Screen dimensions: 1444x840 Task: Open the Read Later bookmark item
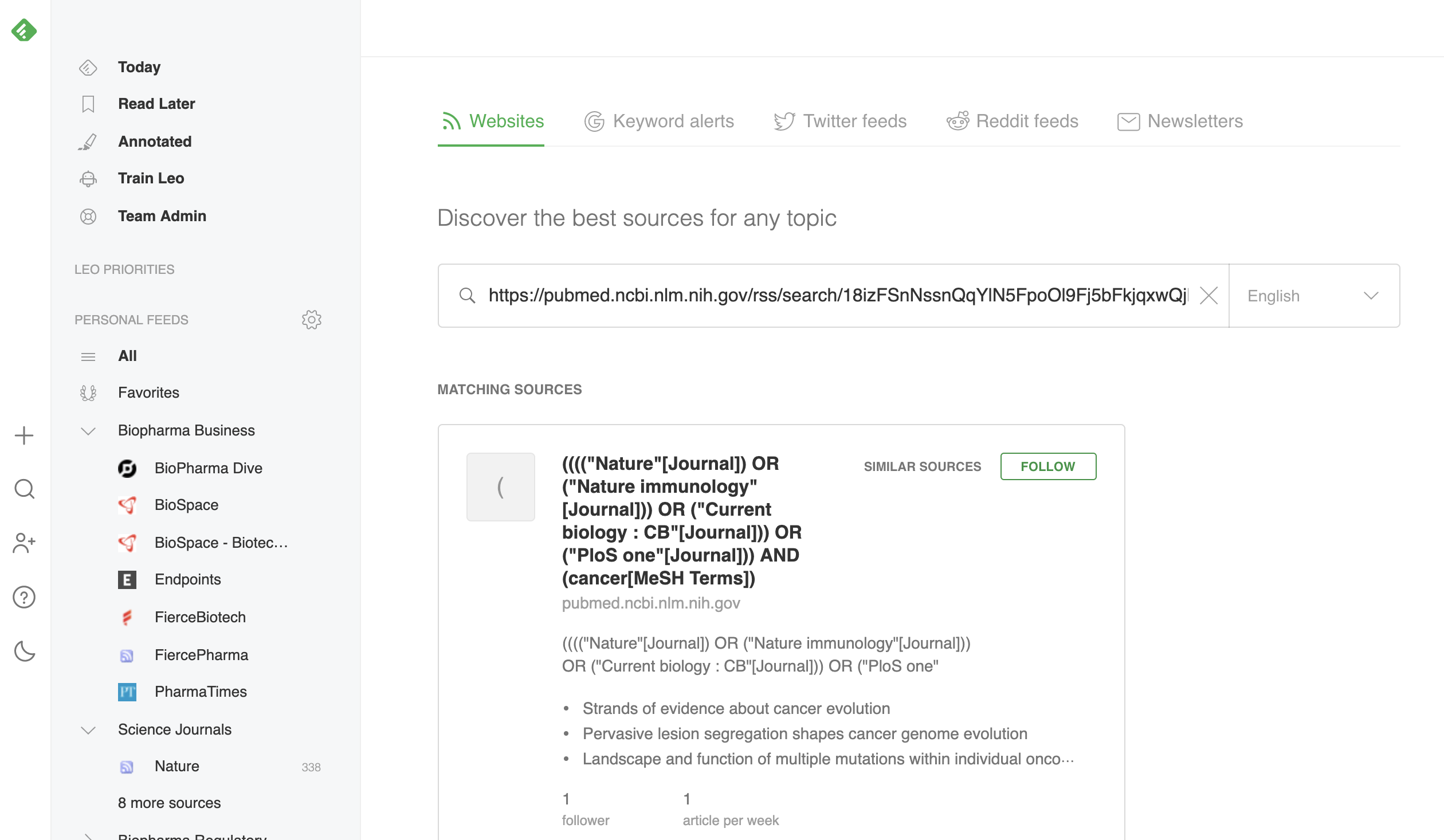pos(156,104)
